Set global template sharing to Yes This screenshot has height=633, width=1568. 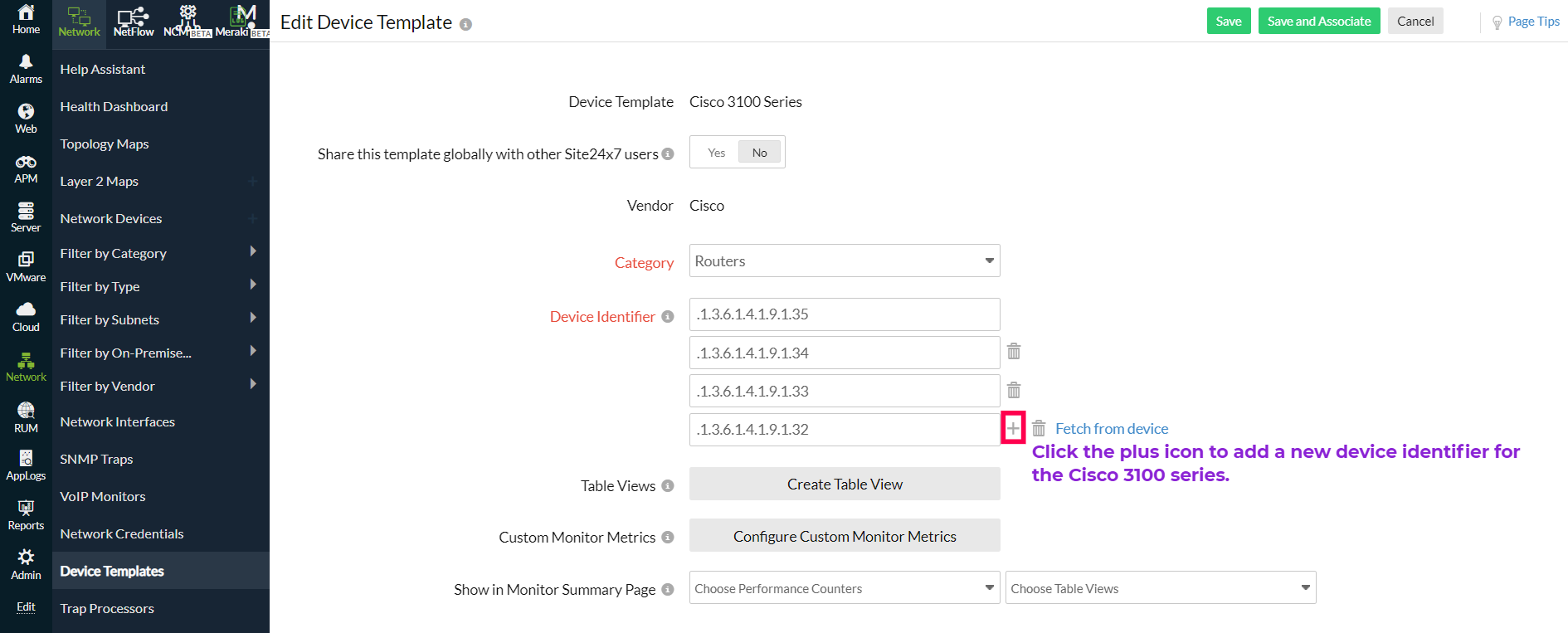[716, 153]
